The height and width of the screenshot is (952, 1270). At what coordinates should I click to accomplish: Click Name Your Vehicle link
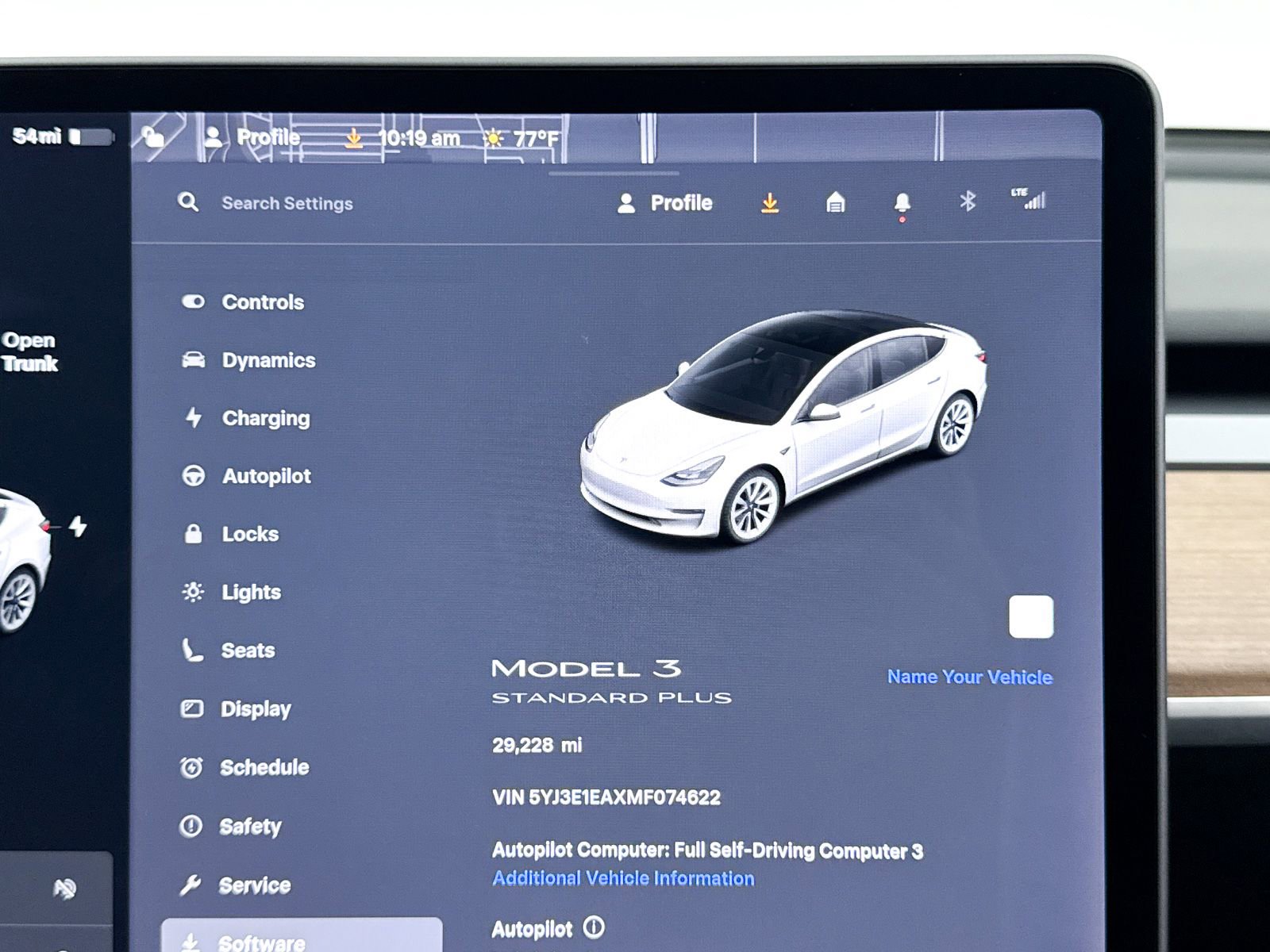click(x=968, y=678)
